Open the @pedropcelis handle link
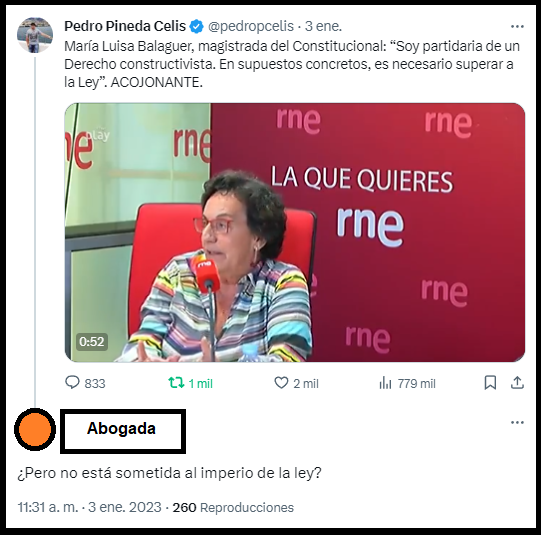 tap(251, 26)
